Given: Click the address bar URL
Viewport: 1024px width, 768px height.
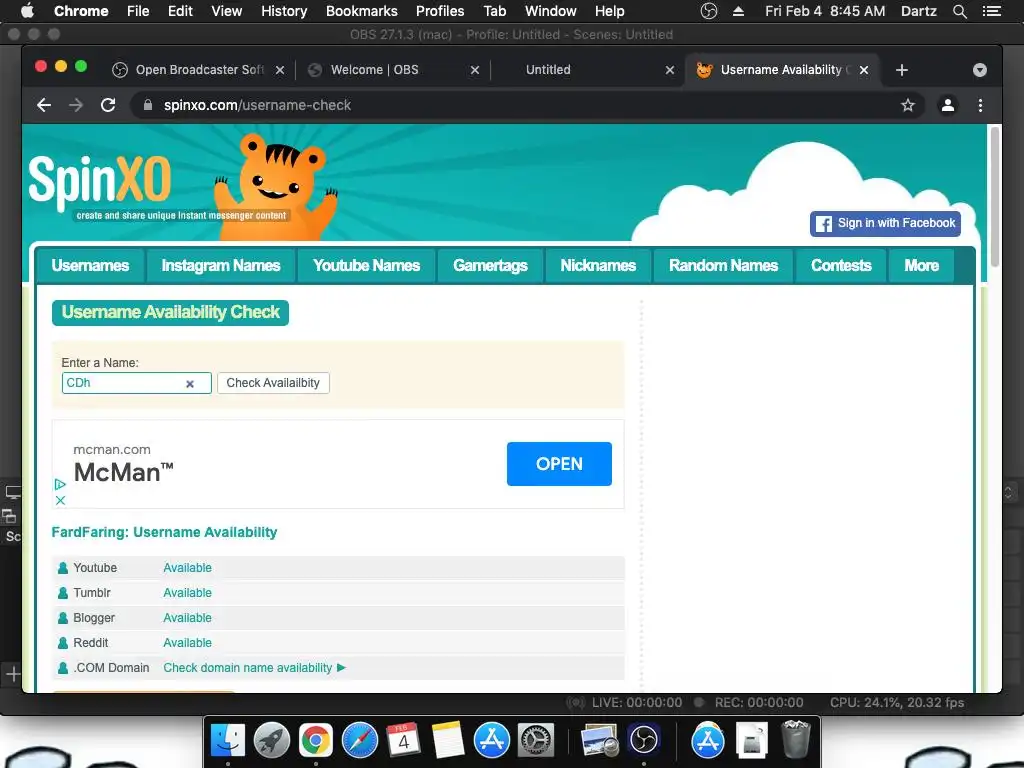Looking at the screenshot, I should pos(257,105).
